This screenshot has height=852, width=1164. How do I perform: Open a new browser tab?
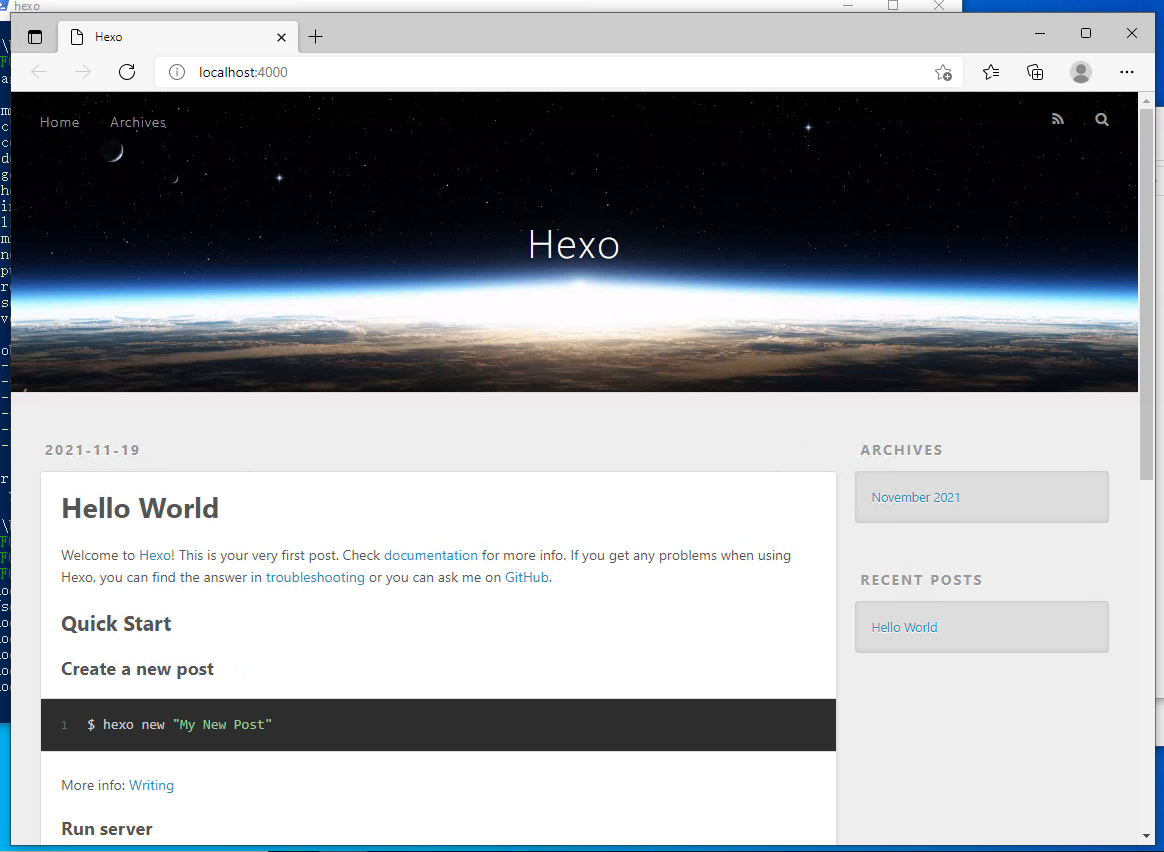click(315, 36)
